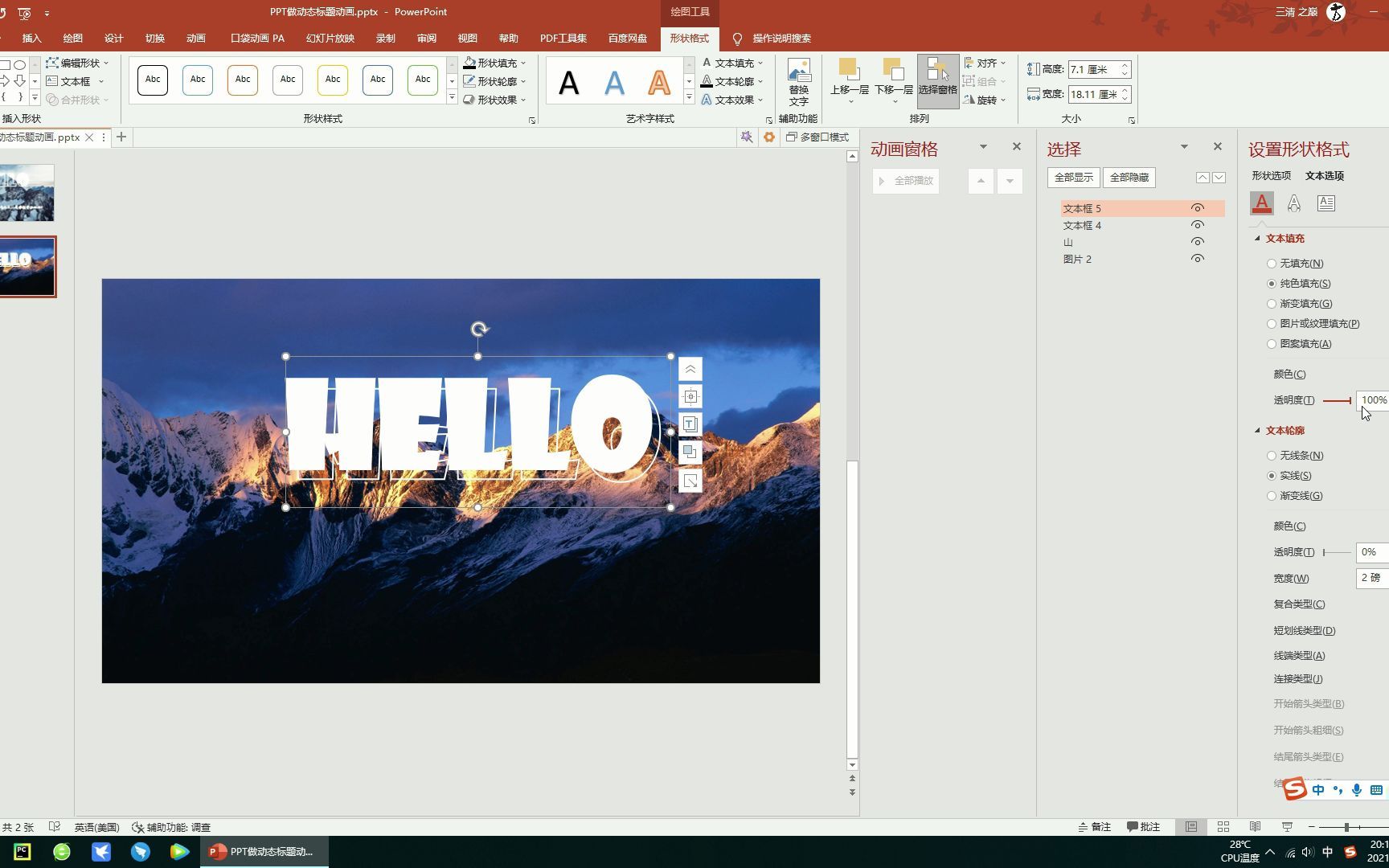Click the layer-order quick icon beside the slide
The width and height of the screenshot is (1389, 868).
click(x=690, y=452)
